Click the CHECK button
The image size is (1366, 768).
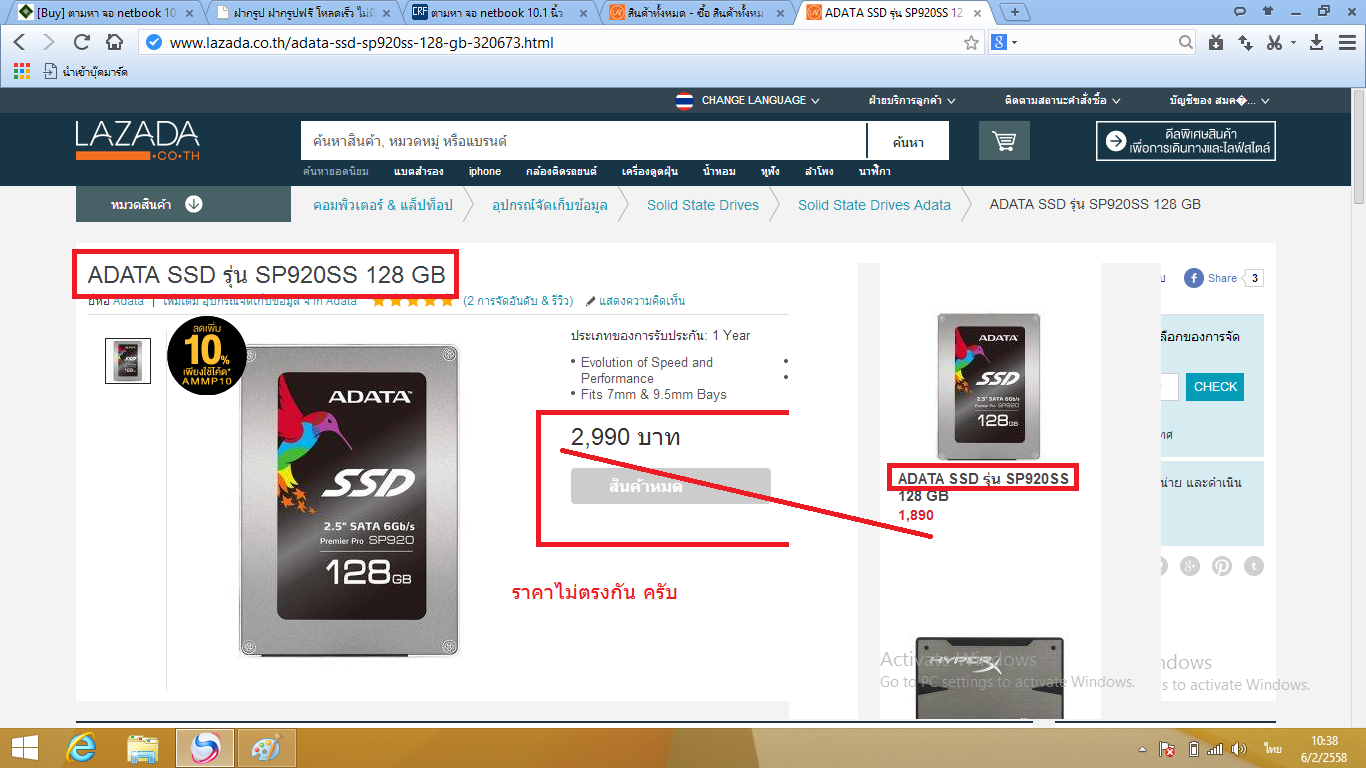point(1215,386)
